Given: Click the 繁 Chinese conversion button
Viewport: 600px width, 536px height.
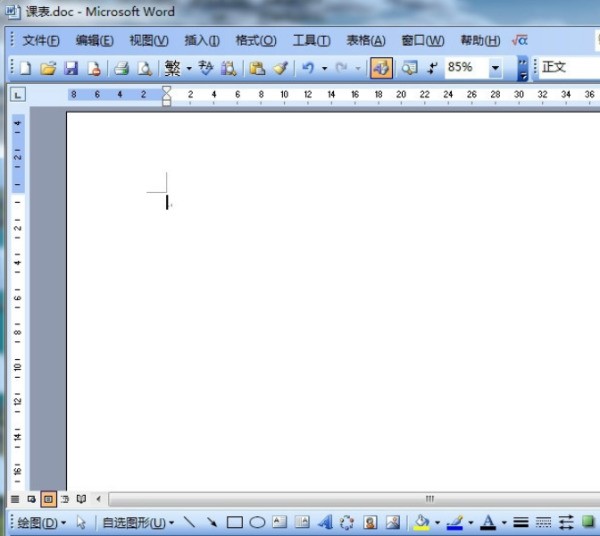Looking at the screenshot, I should pyautogui.click(x=173, y=68).
